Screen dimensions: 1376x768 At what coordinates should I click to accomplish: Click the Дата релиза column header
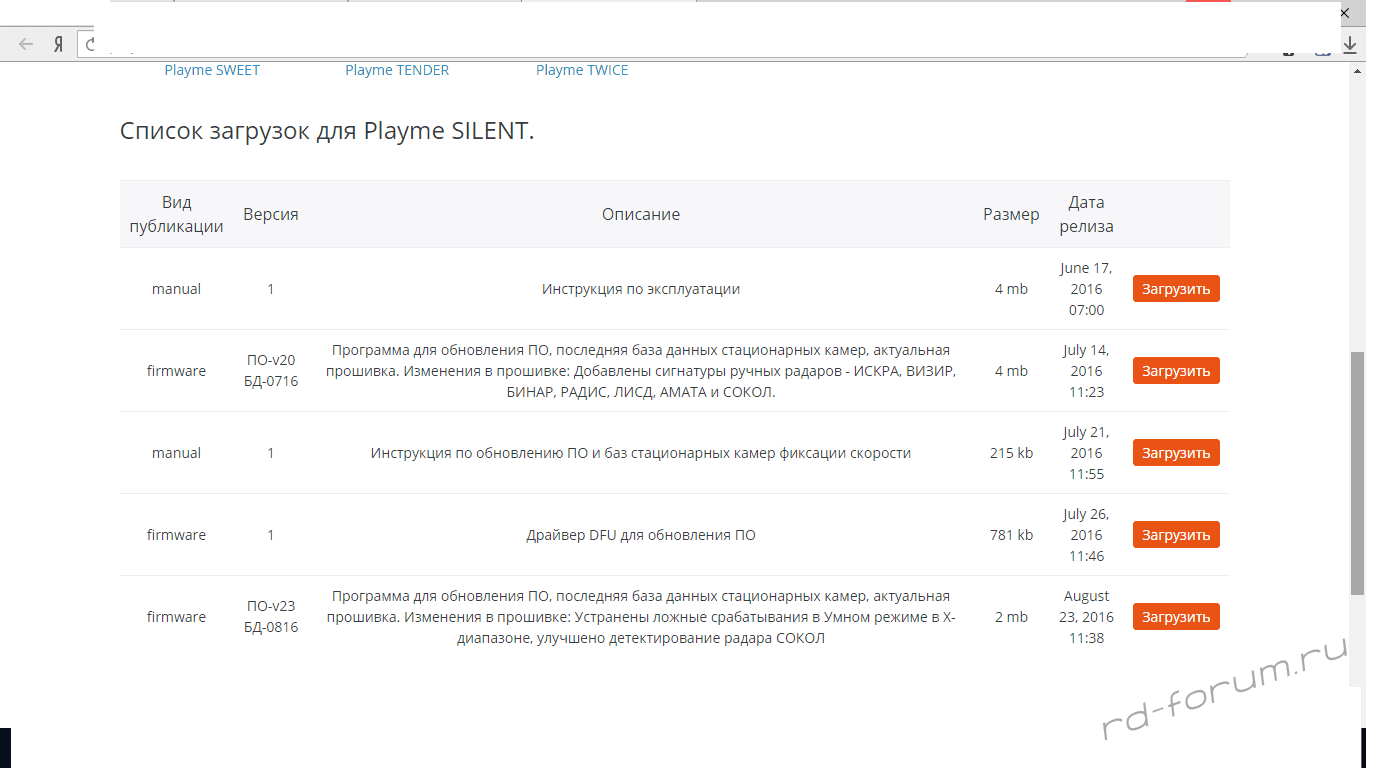pos(1086,214)
